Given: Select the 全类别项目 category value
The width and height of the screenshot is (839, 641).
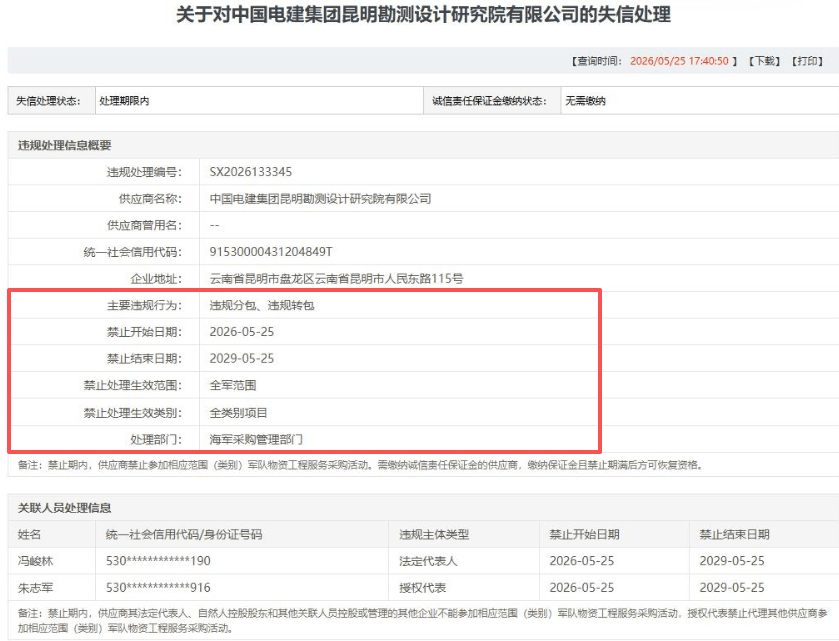Looking at the screenshot, I should pos(238,413).
